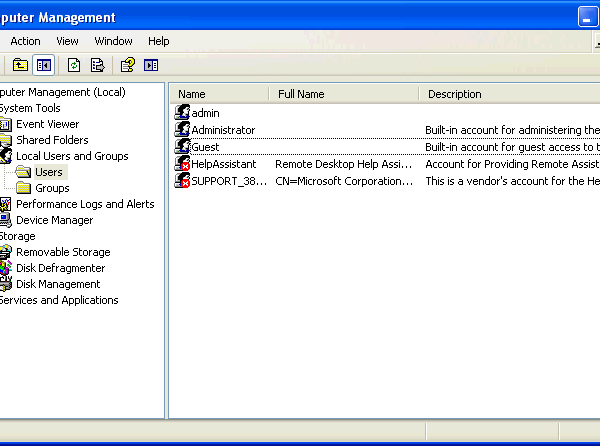Open Device Manager in the tree
This screenshot has width=600, height=446.
[x=55, y=220]
